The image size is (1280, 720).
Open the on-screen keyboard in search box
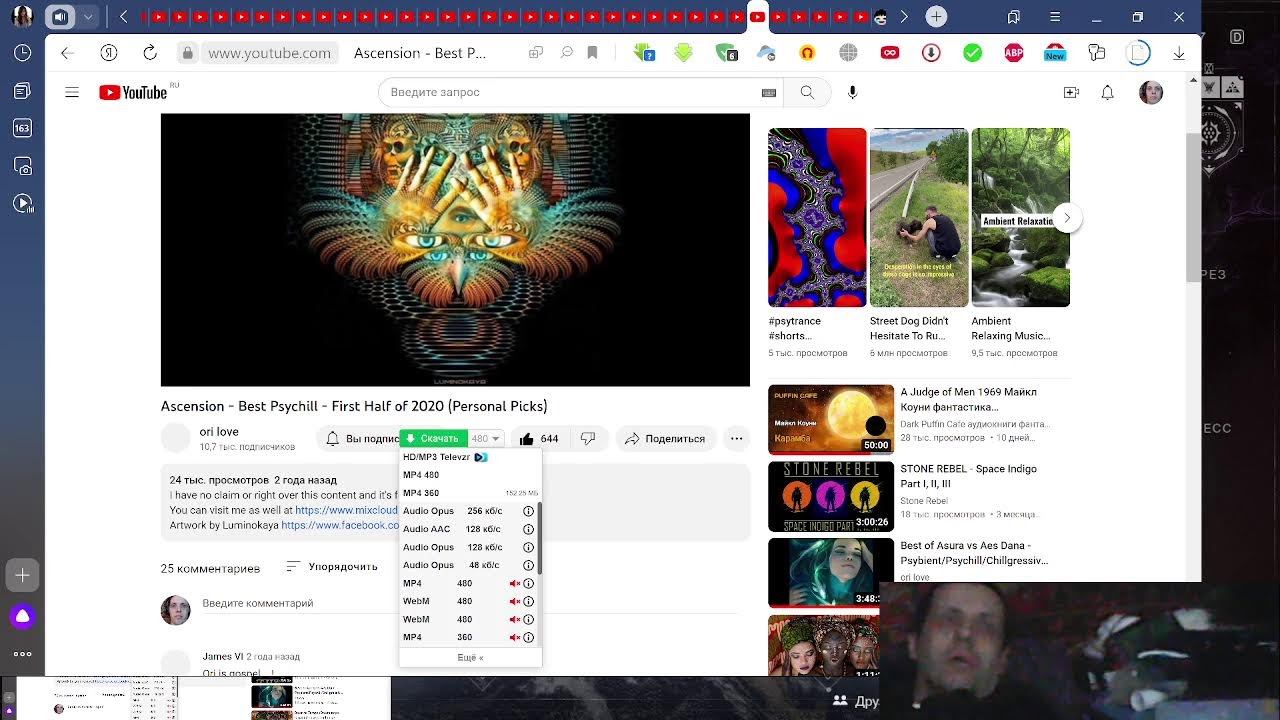click(x=769, y=92)
